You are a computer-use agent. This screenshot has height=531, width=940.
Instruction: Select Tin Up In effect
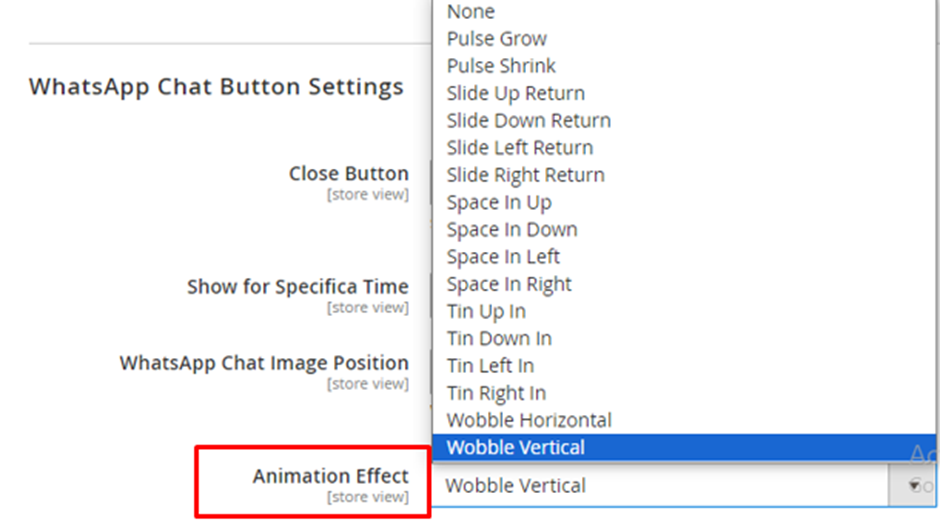pyautogui.click(x=684, y=311)
